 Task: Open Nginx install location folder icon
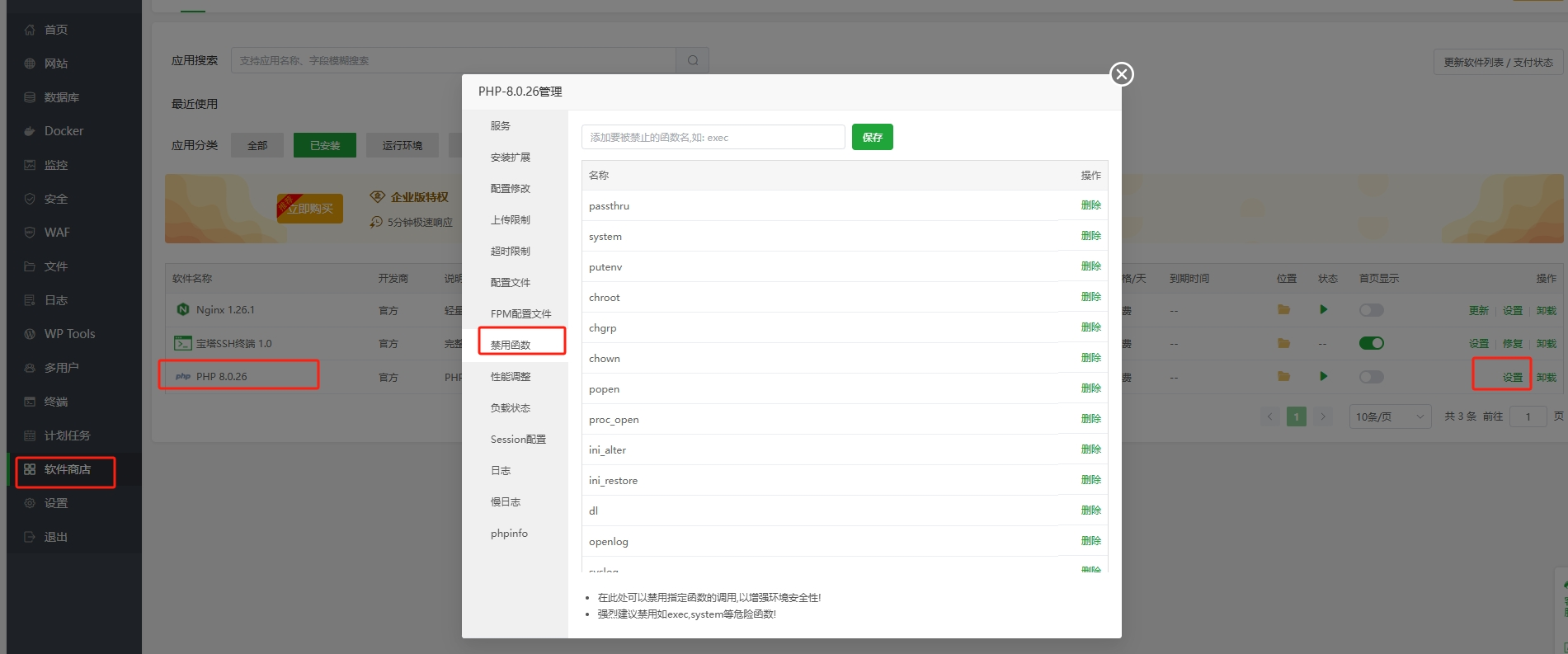pos(1283,310)
